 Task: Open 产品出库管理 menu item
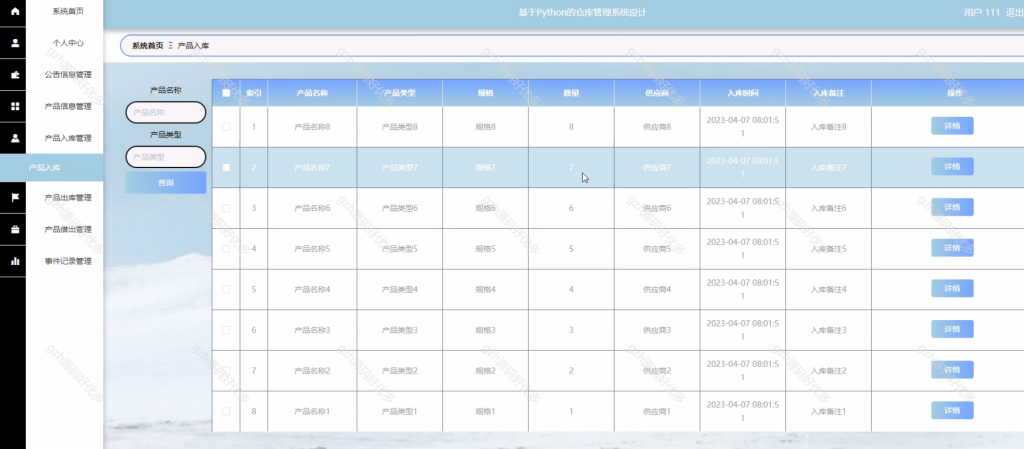click(68, 198)
